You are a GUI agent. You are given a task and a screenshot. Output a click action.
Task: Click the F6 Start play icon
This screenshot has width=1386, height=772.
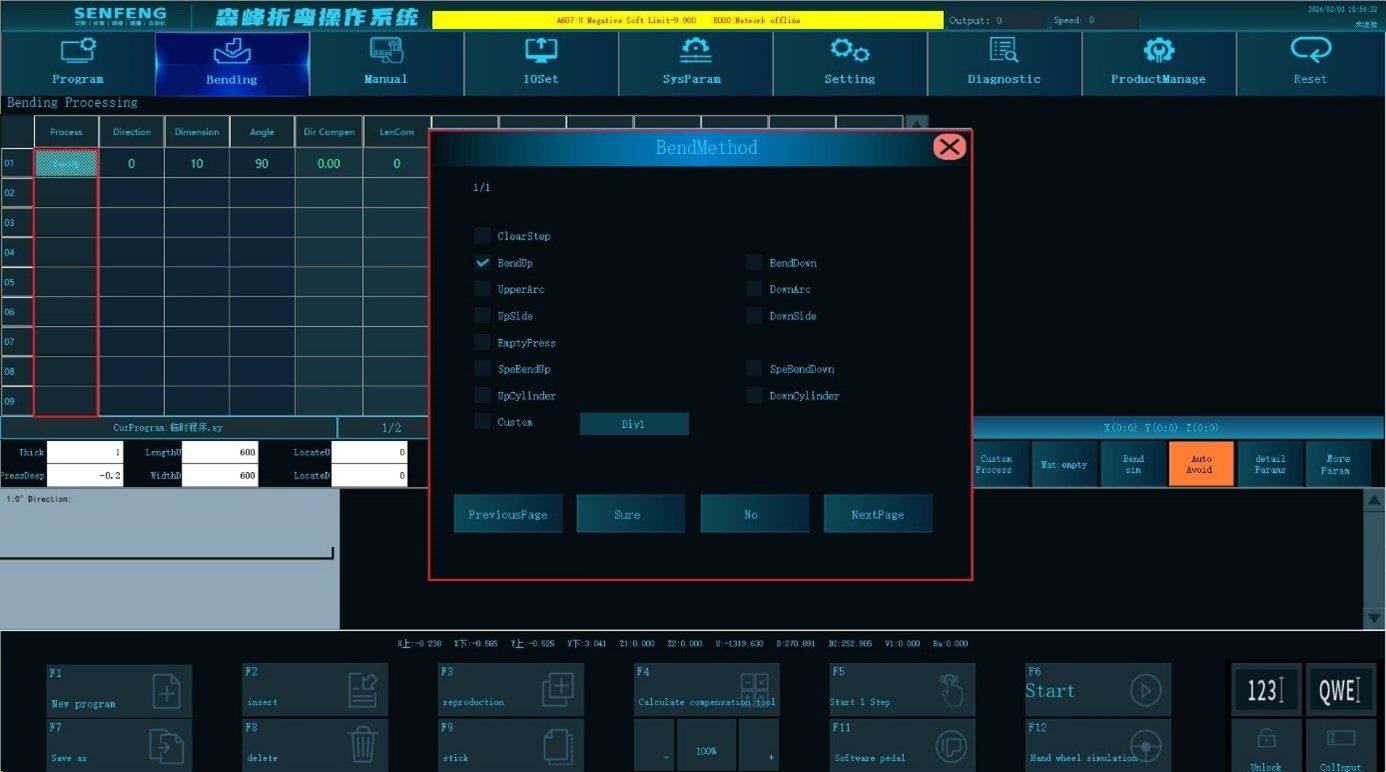1145,690
